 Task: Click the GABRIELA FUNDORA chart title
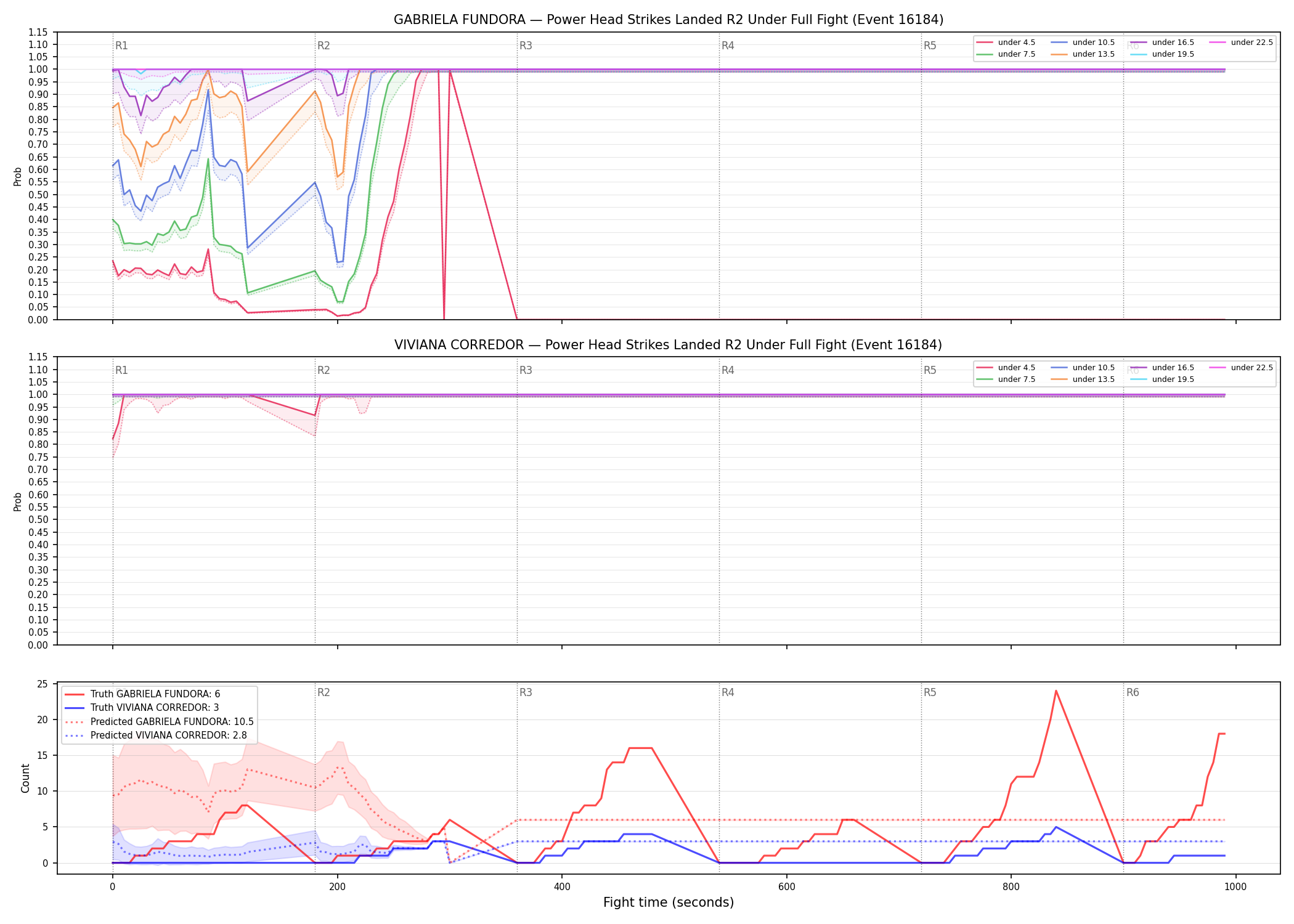coord(669,20)
